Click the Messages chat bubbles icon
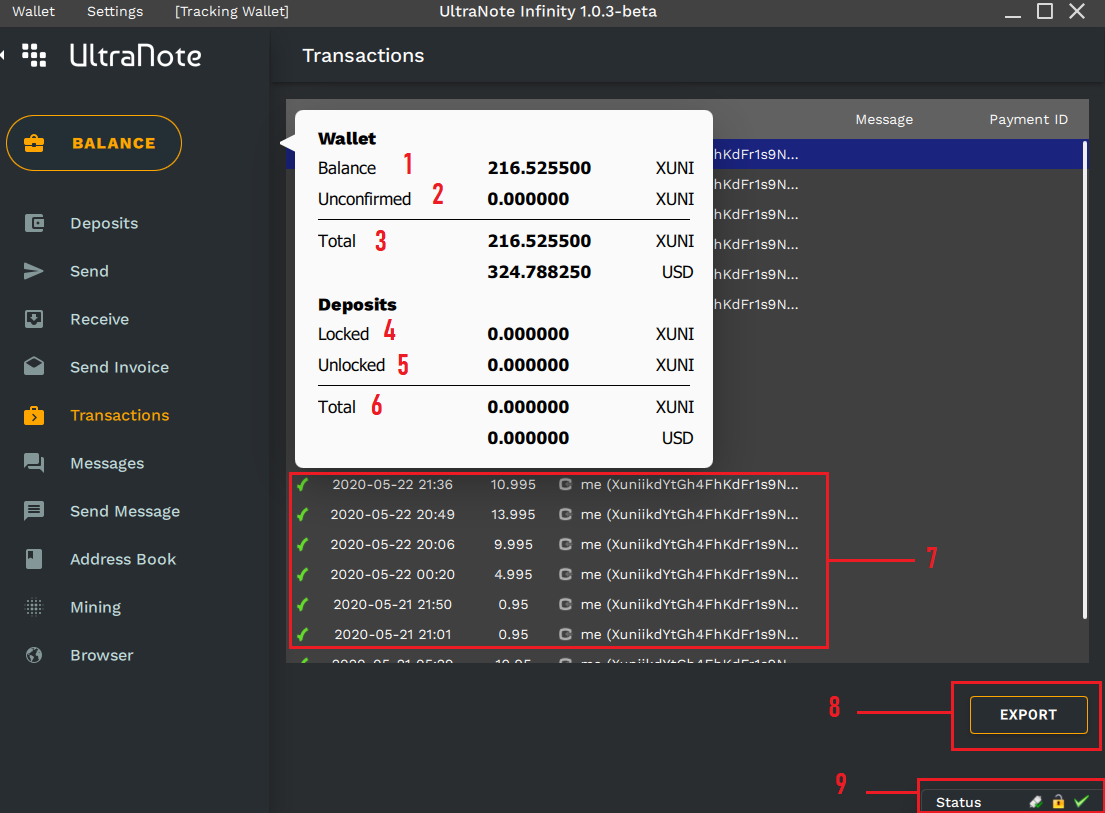Viewport: 1105px width, 813px height. [x=34, y=463]
